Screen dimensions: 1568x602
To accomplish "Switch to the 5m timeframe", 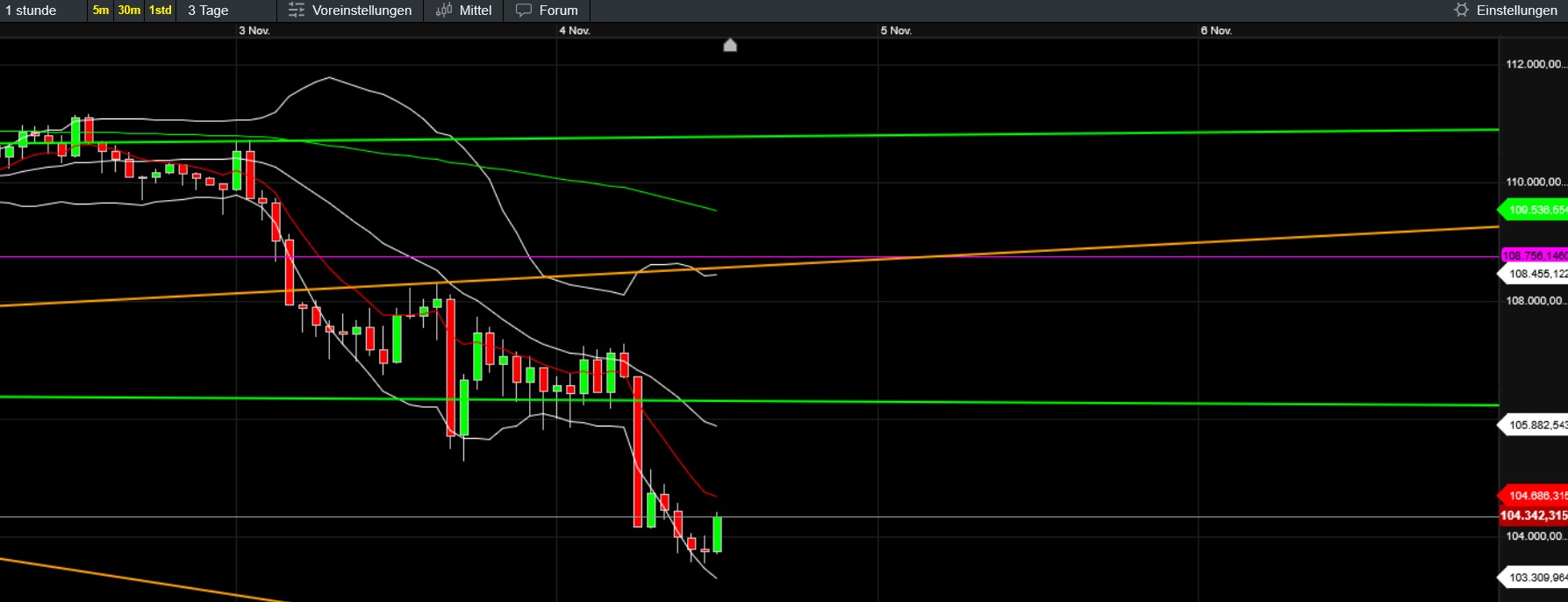I will (101, 11).
